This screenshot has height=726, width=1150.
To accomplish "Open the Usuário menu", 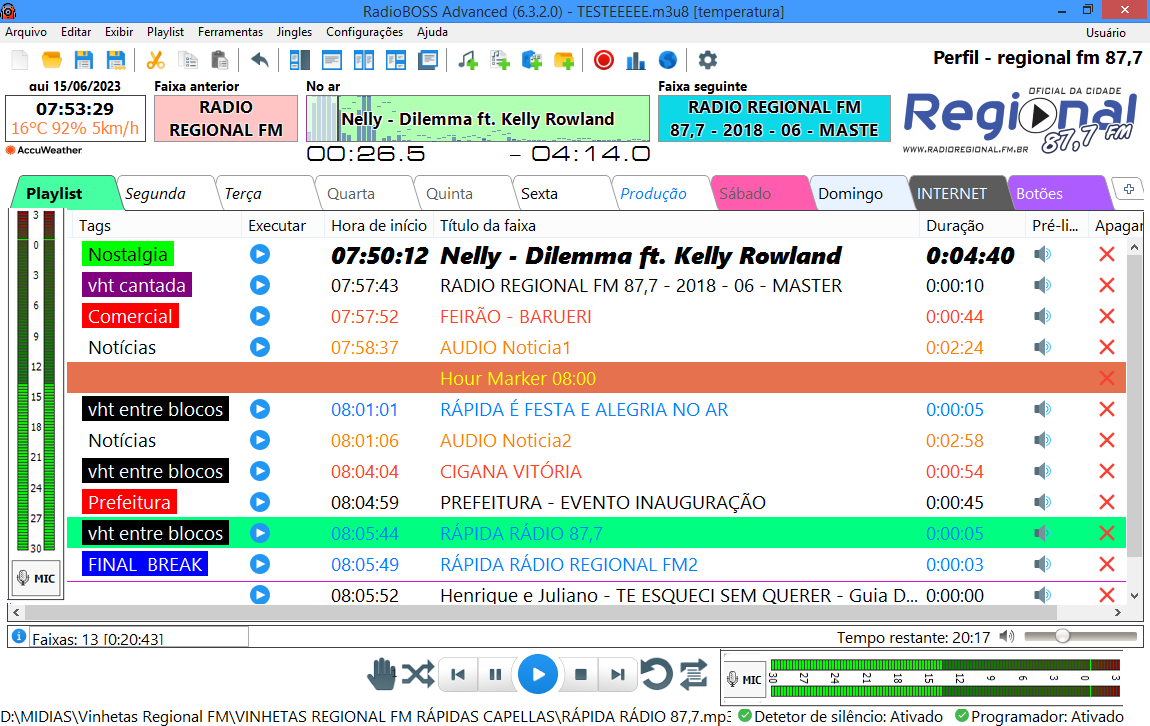I will (1105, 33).
